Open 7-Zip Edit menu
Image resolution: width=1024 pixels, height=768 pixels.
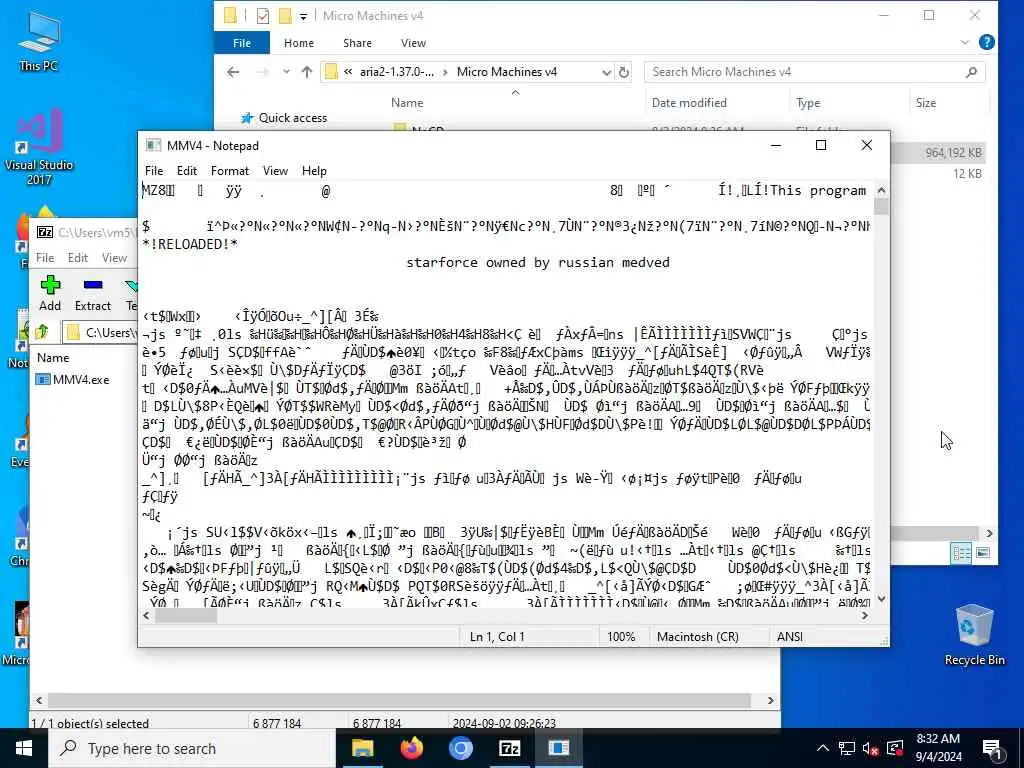(78, 258)
